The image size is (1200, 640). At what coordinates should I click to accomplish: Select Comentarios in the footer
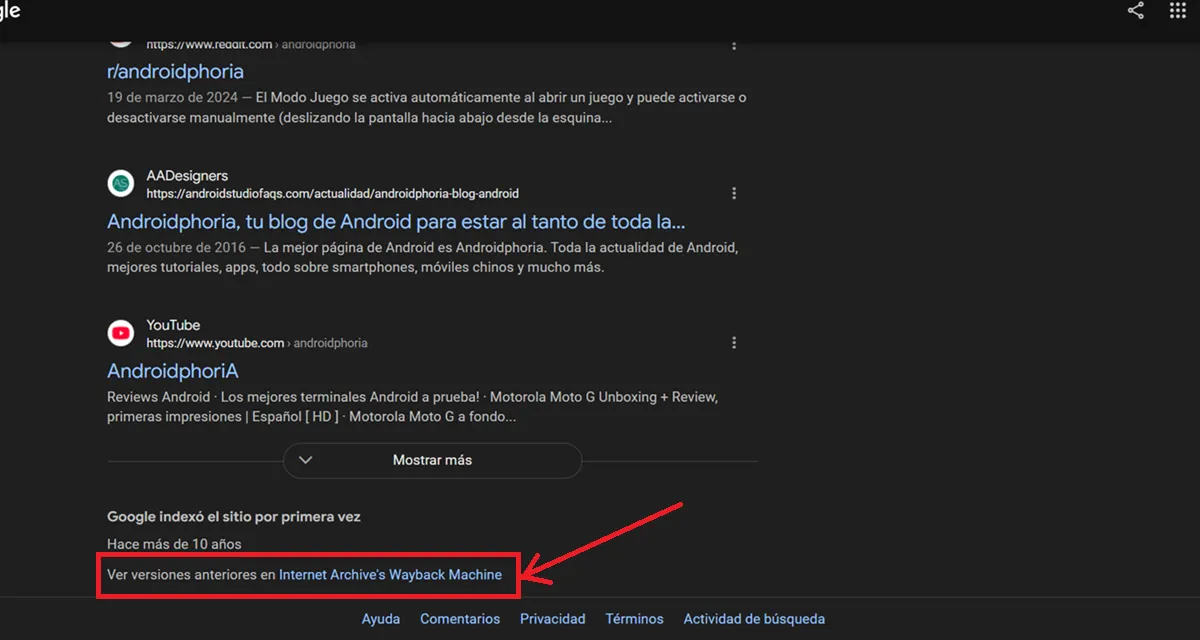[x=460, y=619]
